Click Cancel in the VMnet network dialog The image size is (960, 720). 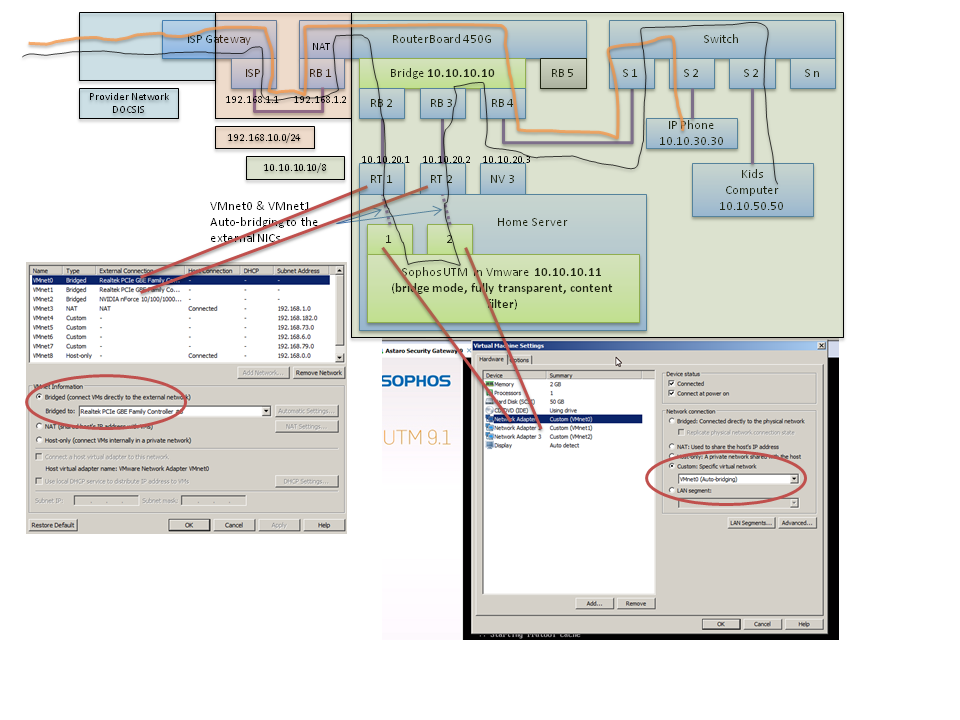234,525
